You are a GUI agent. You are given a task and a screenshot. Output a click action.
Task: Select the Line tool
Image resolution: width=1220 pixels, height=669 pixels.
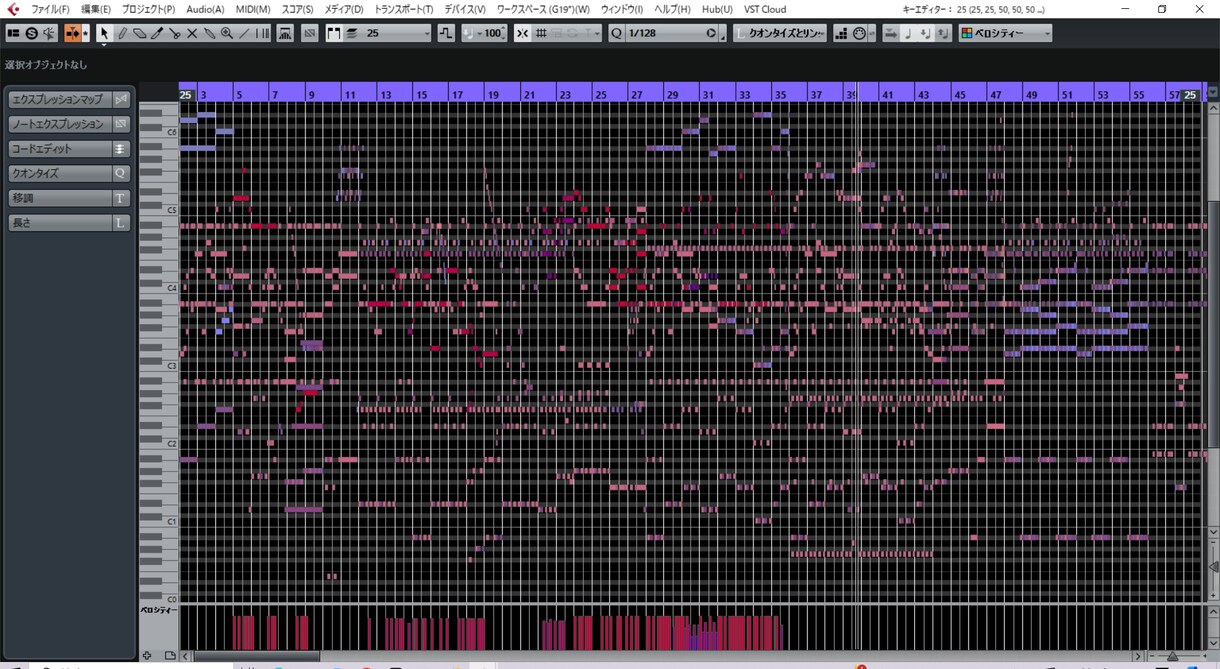pos(244,33)
